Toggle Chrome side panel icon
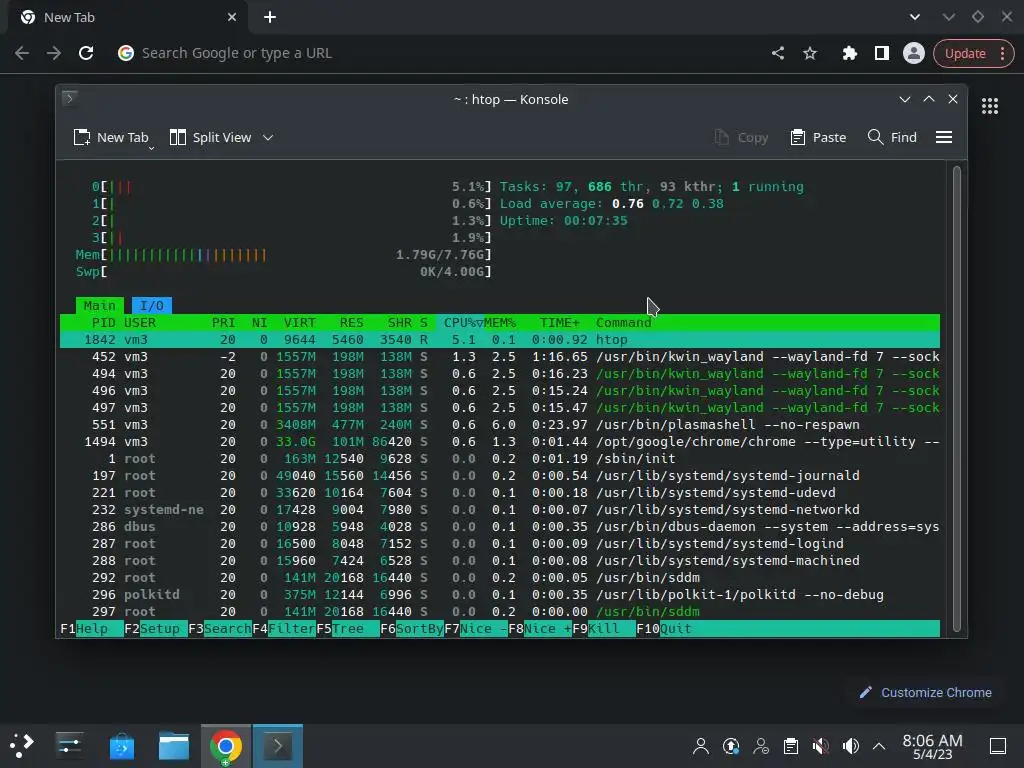Screen dimensions: 1024x768 882,53
